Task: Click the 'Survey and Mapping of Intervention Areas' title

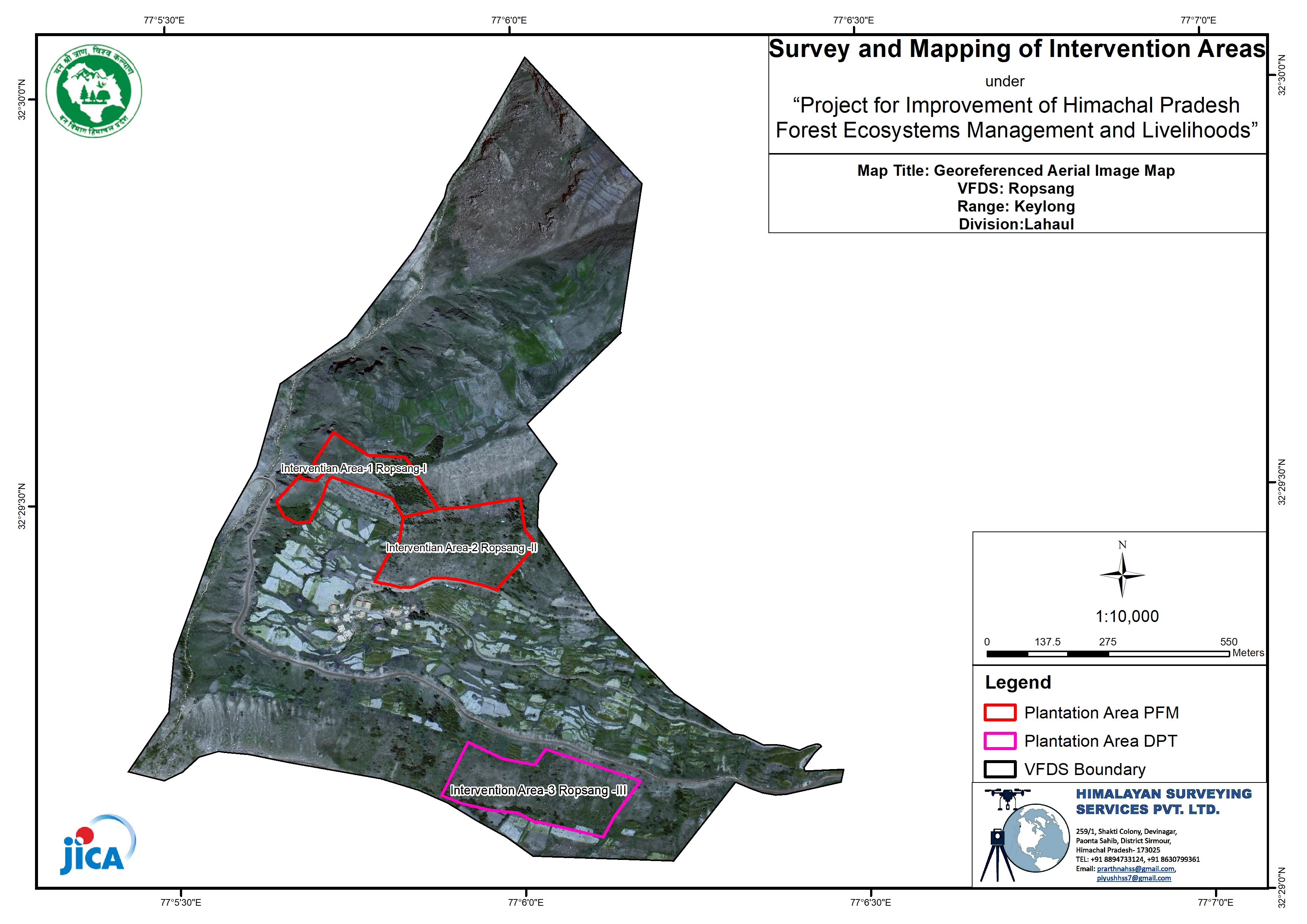Action: click(1017, 49)
